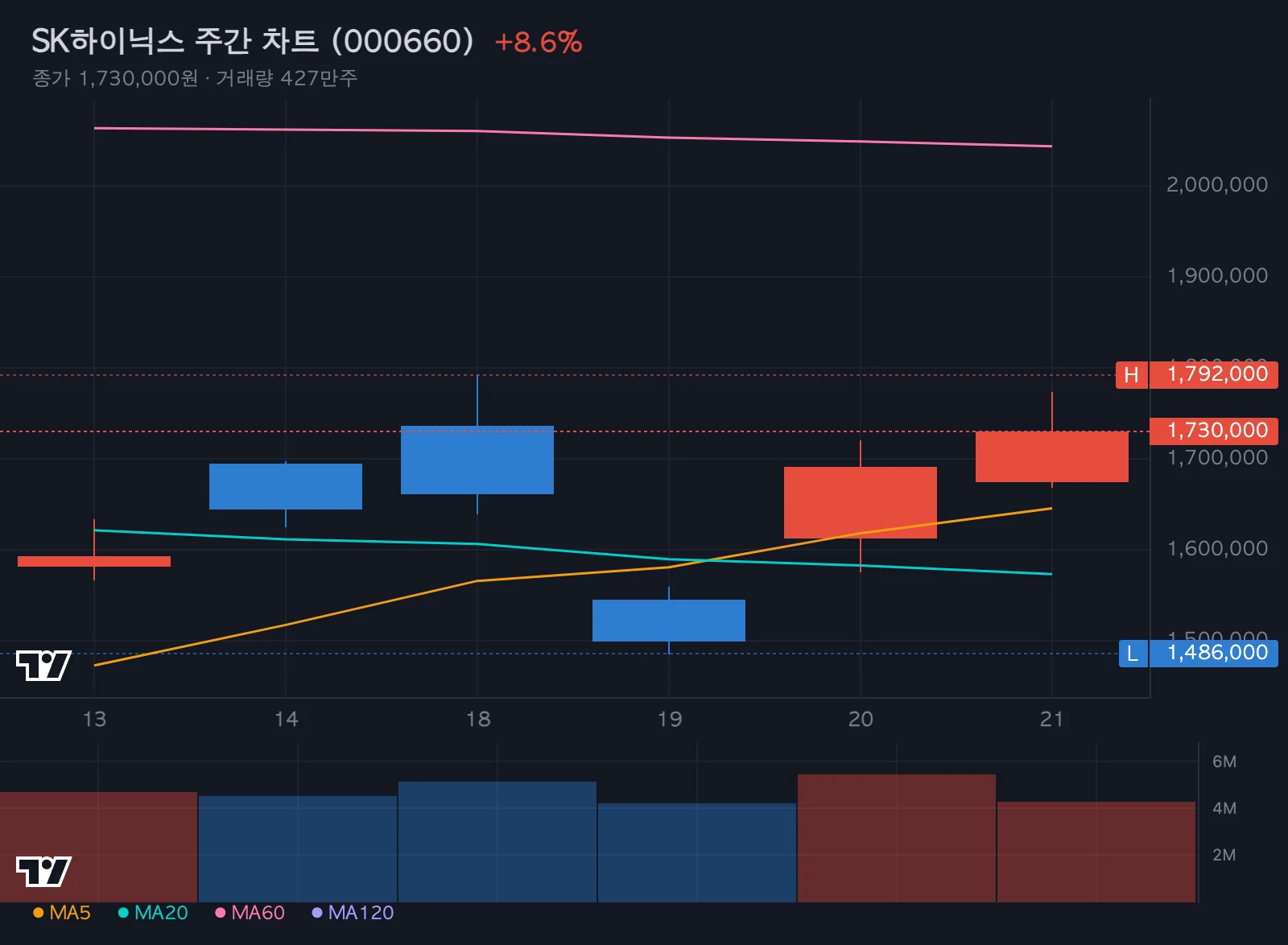The width and height of the screenshot is (1288, 945).
Task: Select the blue candlestick for date 14
Action: (286, 486)
